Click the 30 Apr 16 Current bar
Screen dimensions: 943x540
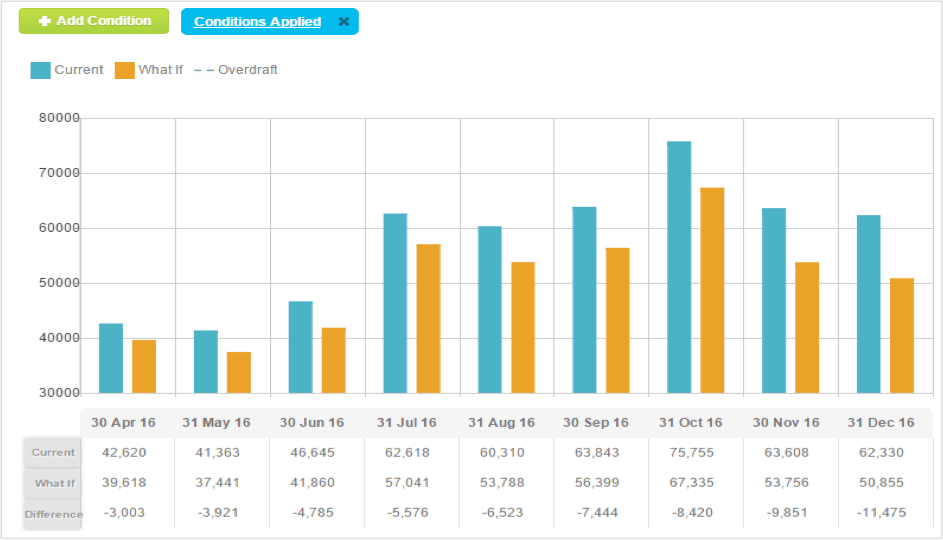[111, 358]
